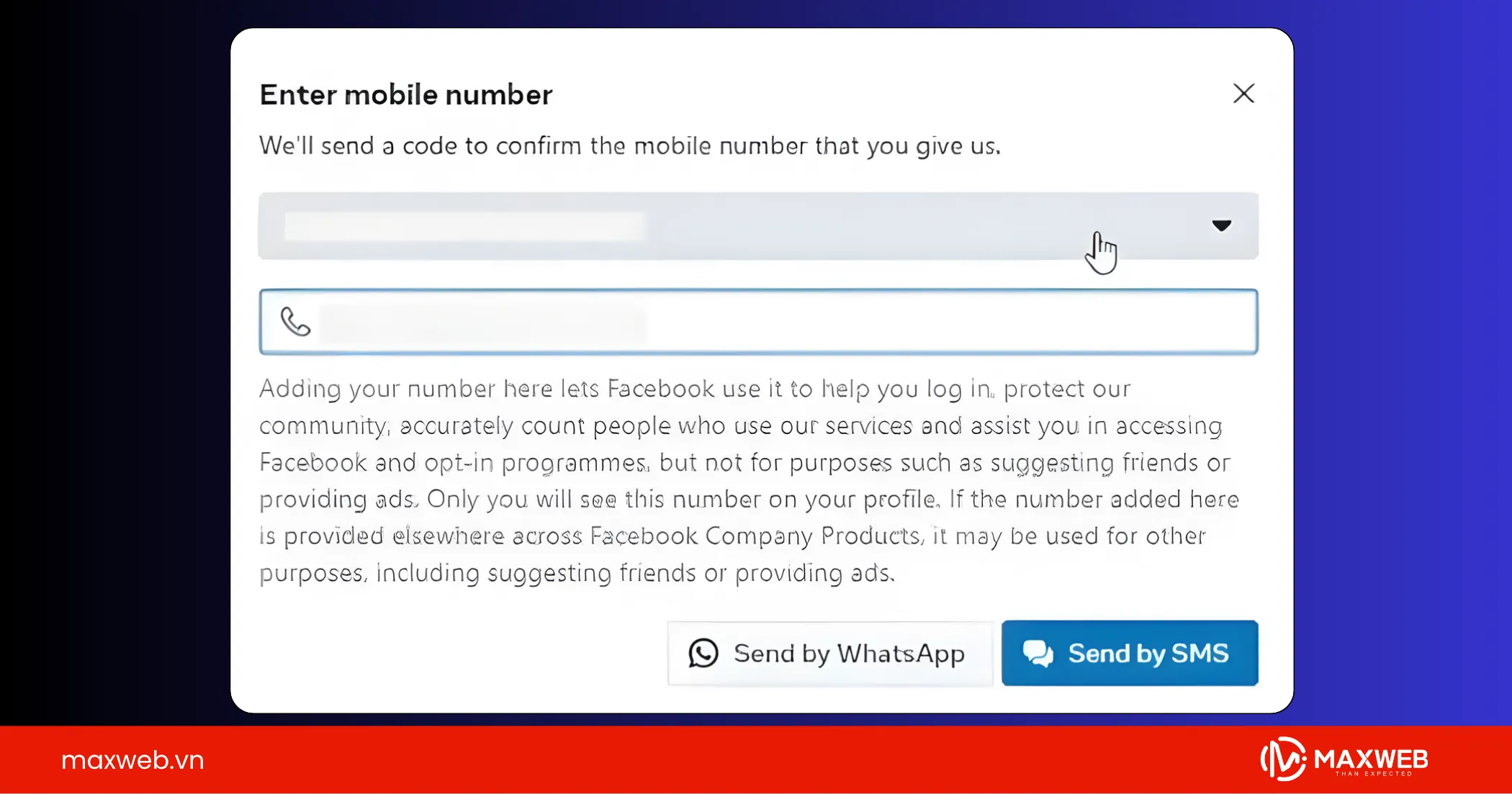Click the dark backdrop left of dialog

coord(108,360)
